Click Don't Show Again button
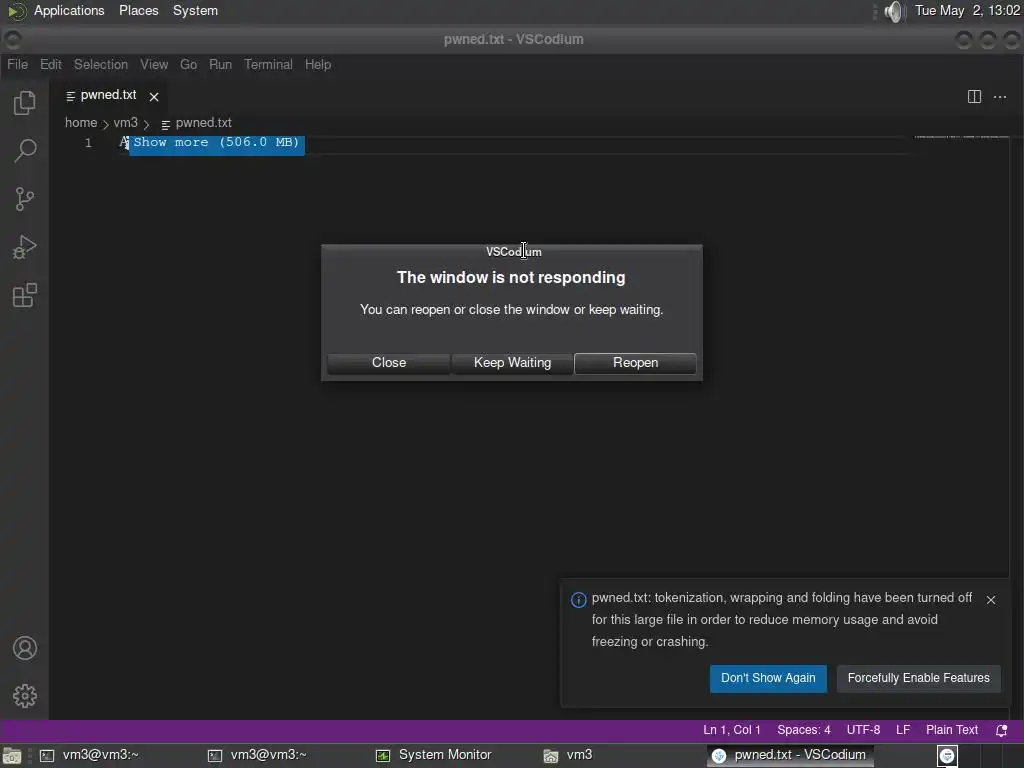The height and width of the screenshot is (768, 1024). pos(768,679)
